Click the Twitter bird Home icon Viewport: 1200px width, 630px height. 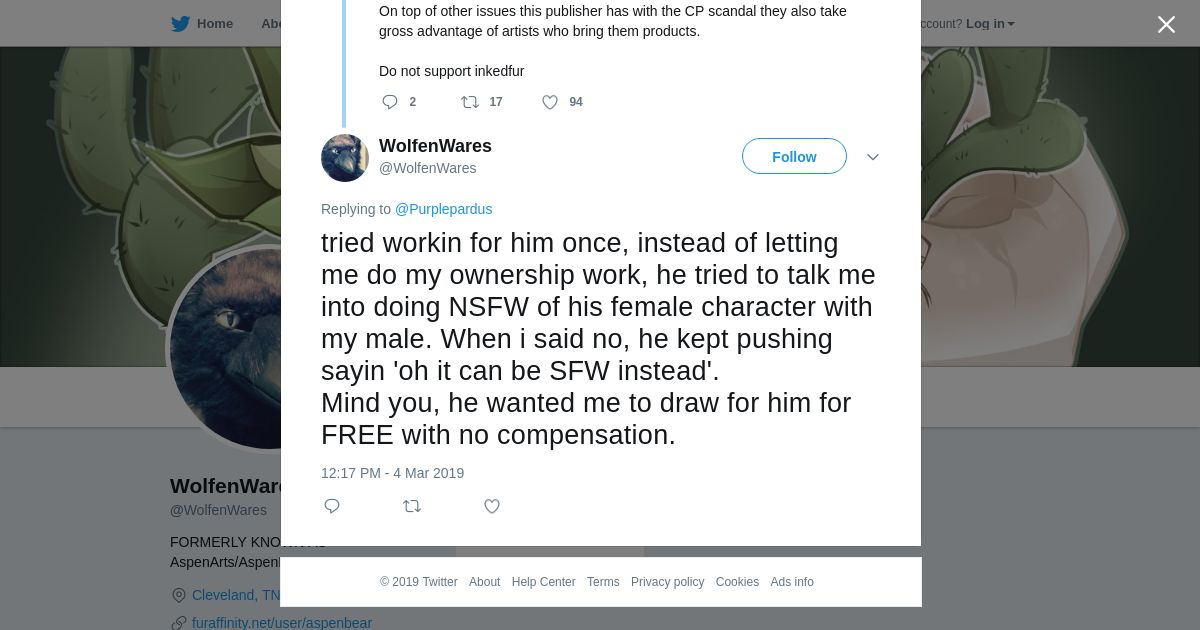click(x=180, y=24)
